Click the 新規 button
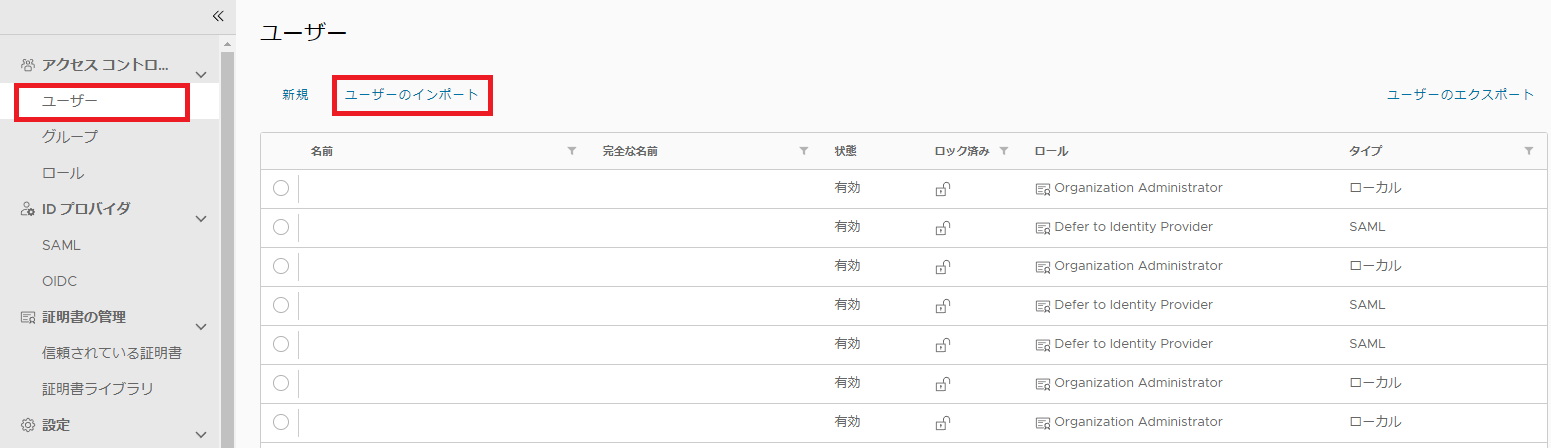The image size is (1551, 448). (295, 95)
